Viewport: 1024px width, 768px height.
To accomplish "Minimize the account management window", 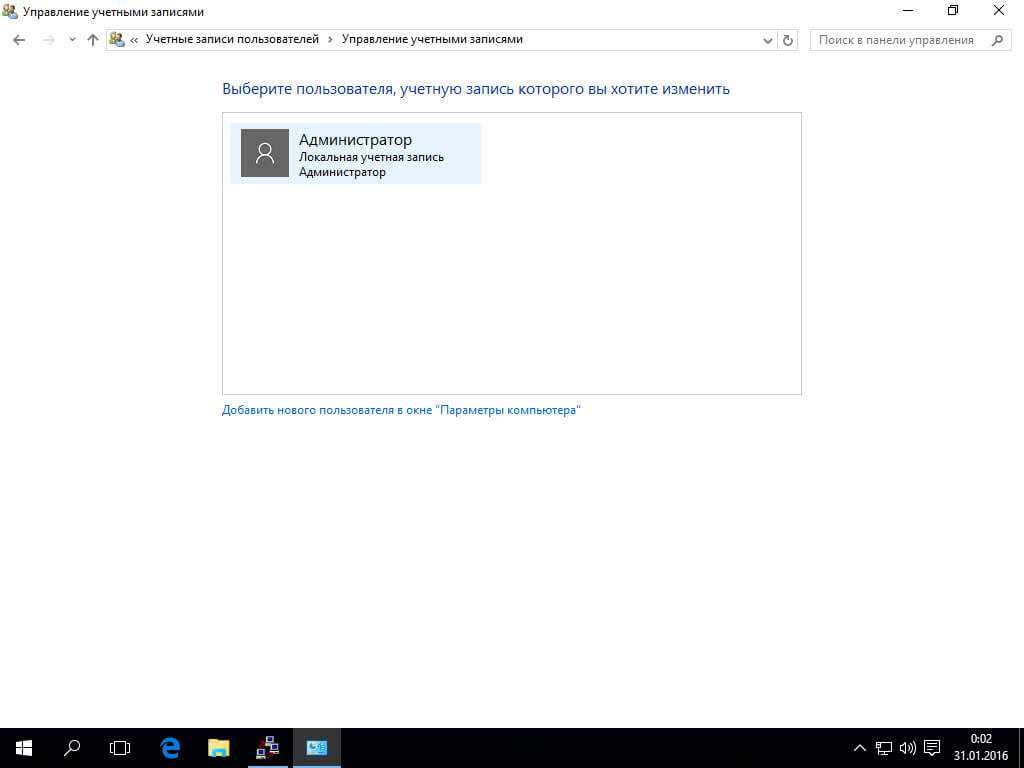I will 907,10.
